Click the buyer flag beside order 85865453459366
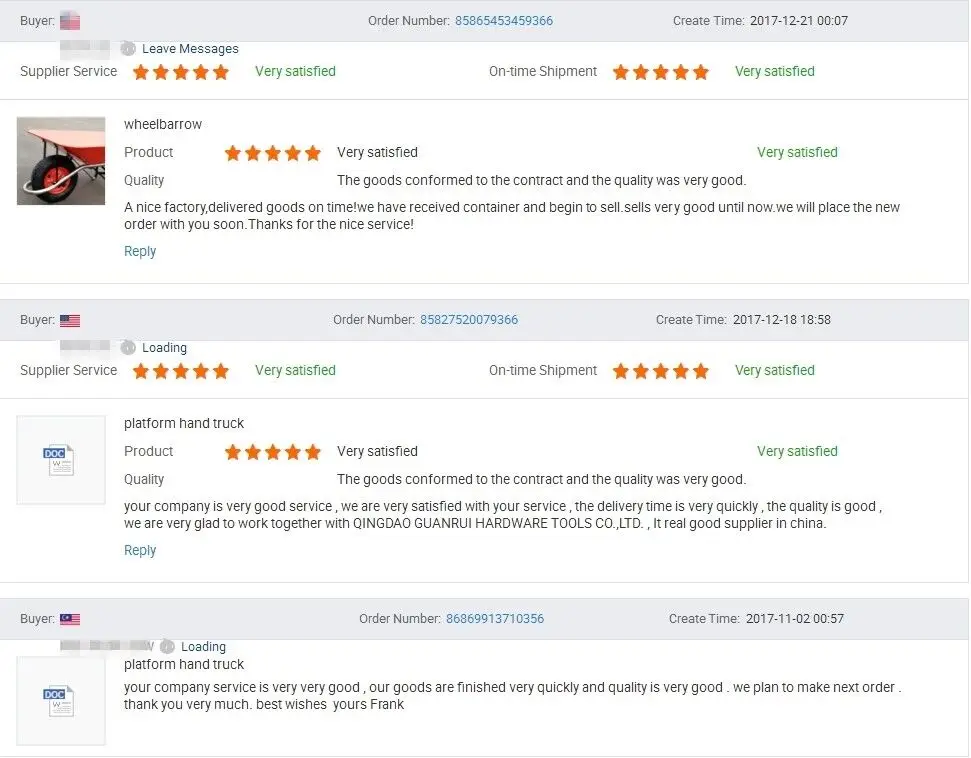 point(70,21)
